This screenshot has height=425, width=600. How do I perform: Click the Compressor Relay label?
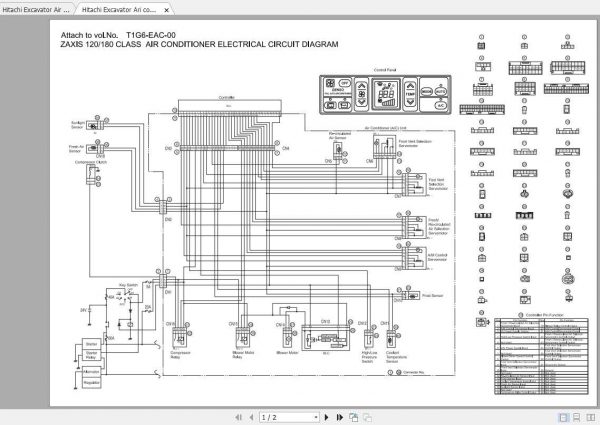180,355
